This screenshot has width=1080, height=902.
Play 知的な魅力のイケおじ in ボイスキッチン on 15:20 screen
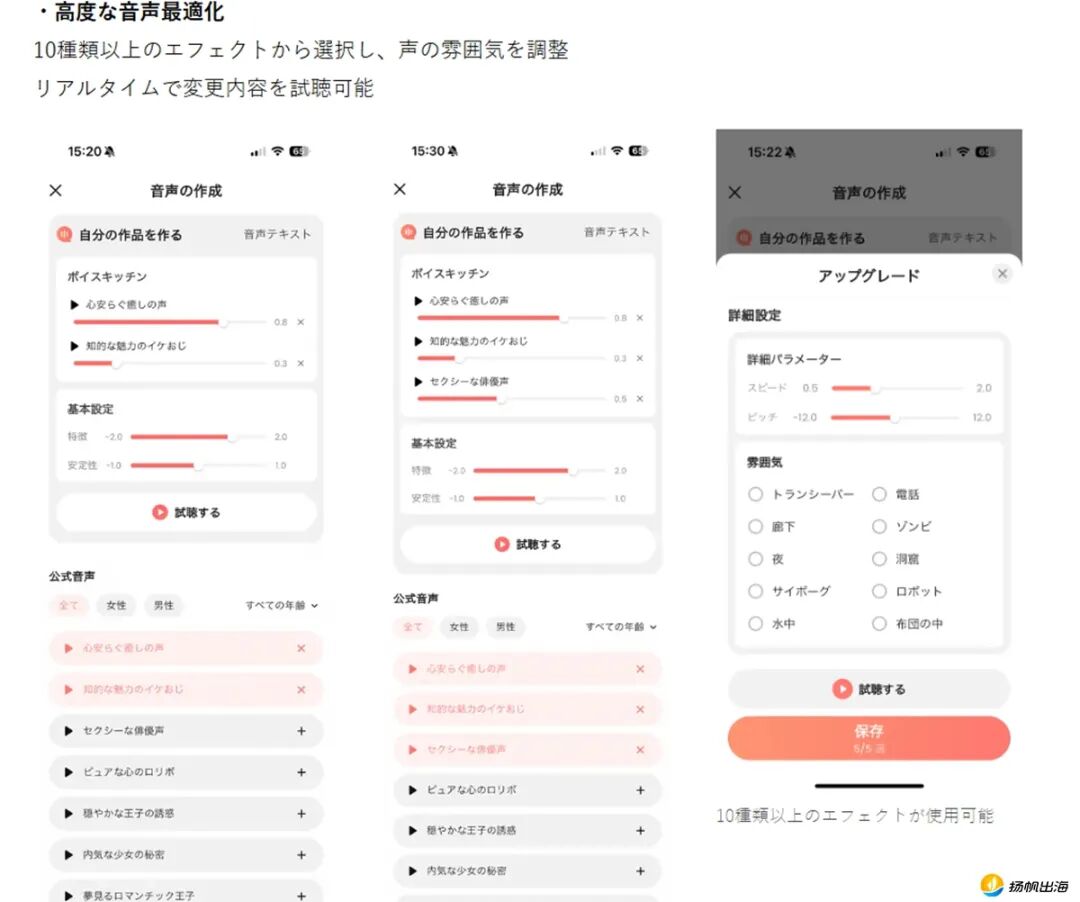pos(74,346)
